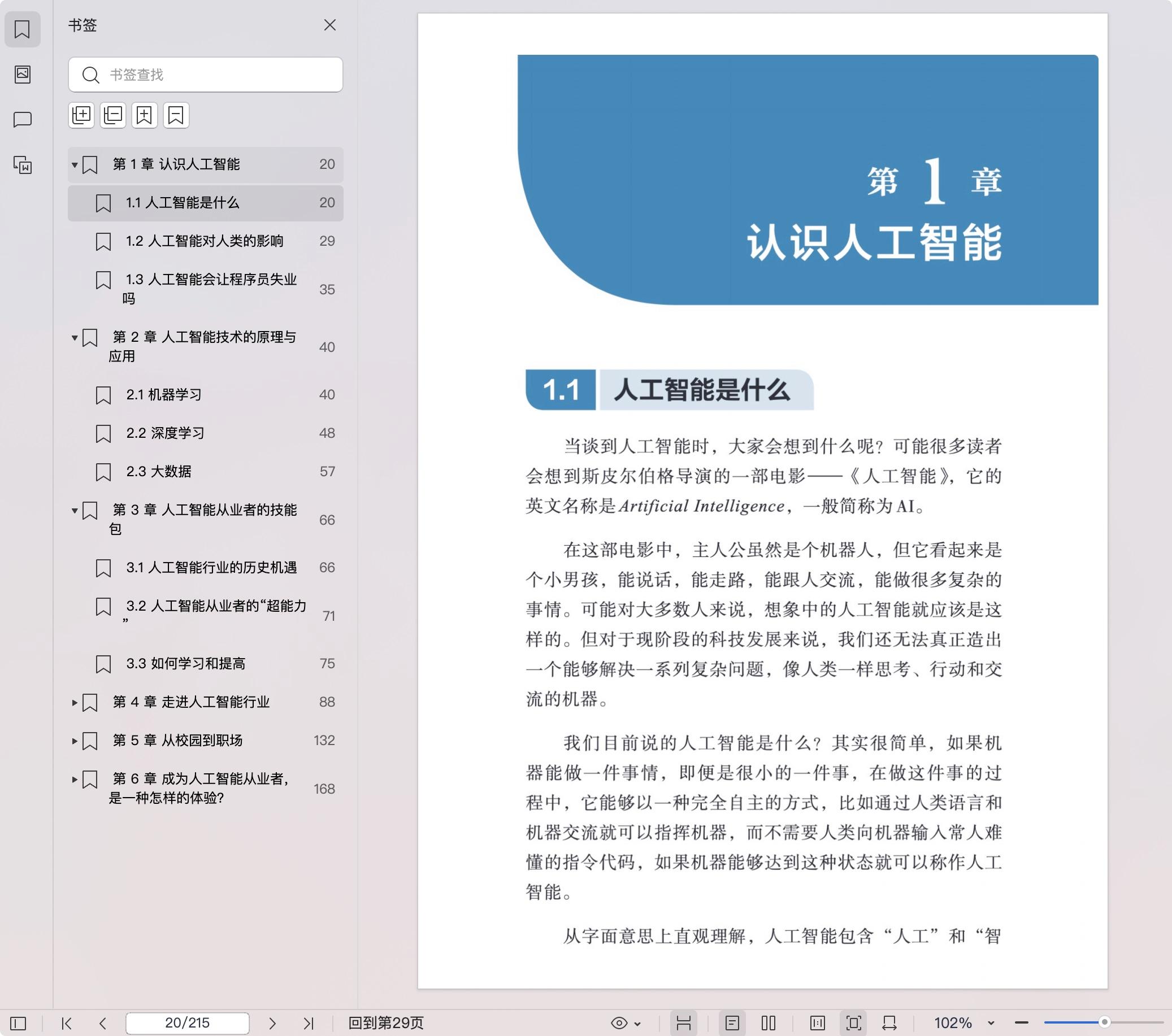This screenshot has height=1036, width=1172.
Task: Click the bookmark icon beside 3.3 如何学习和提高
Action: click(103, 664)
